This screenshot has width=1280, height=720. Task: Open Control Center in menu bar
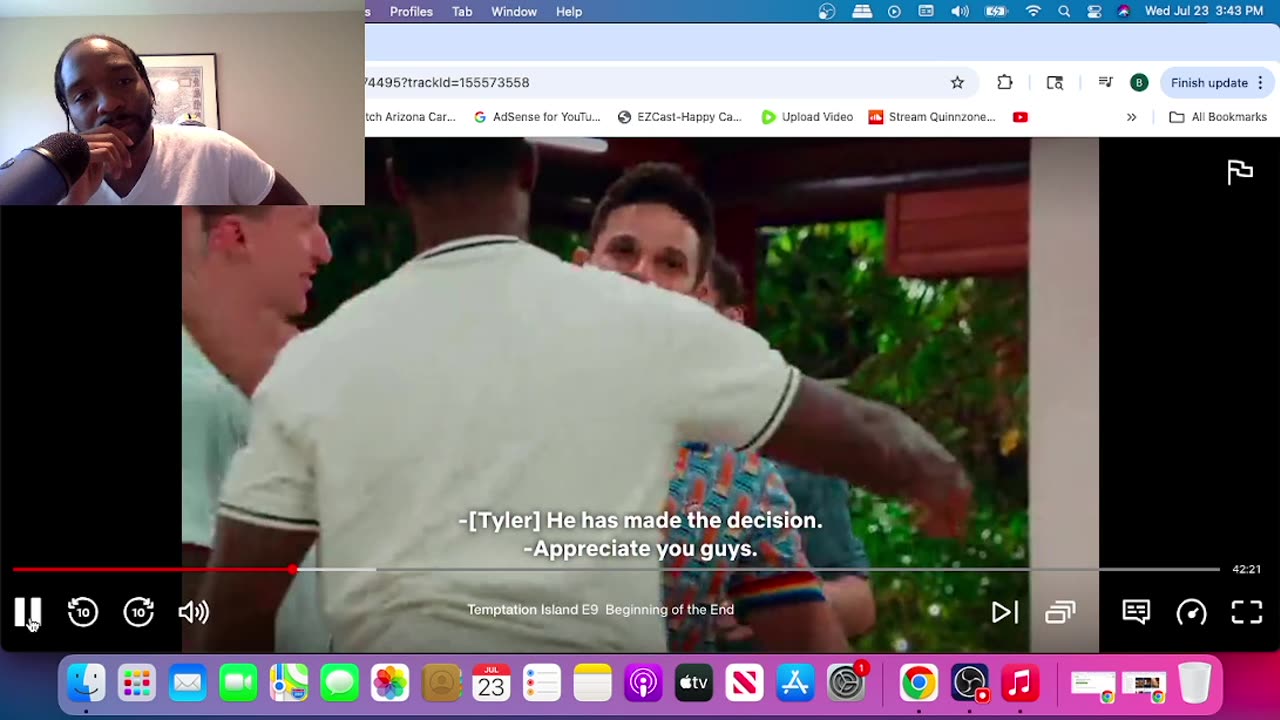click(1094, 11)
